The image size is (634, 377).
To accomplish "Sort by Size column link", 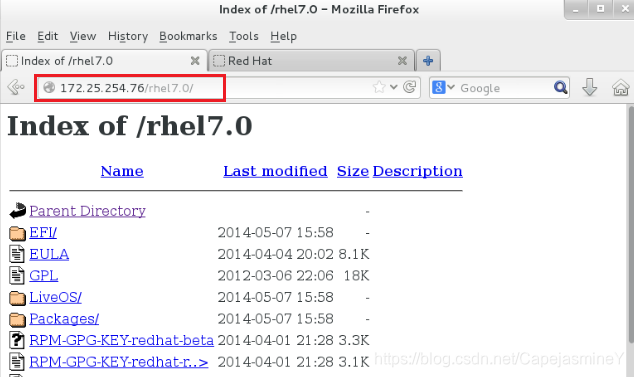I will click(x=353, y=171).
